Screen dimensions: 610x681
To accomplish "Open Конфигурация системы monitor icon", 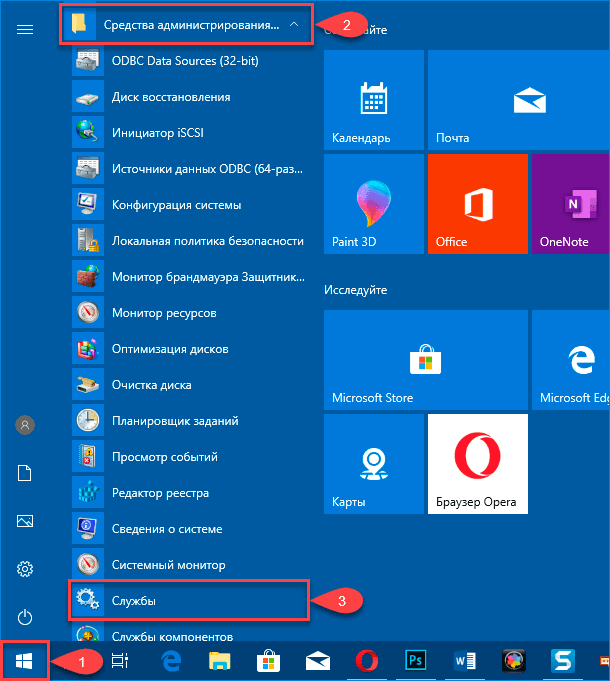I will click(x=88, y=205).
